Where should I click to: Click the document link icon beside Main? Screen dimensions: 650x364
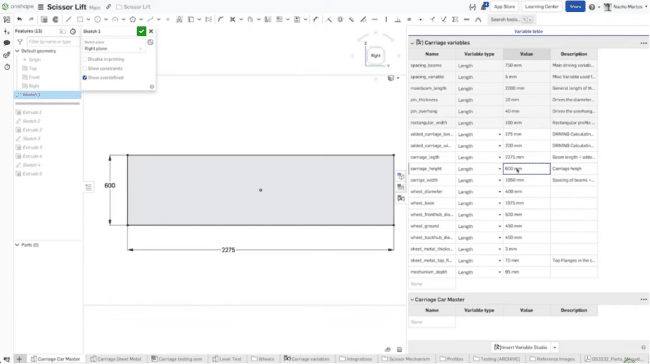point(109,7)
